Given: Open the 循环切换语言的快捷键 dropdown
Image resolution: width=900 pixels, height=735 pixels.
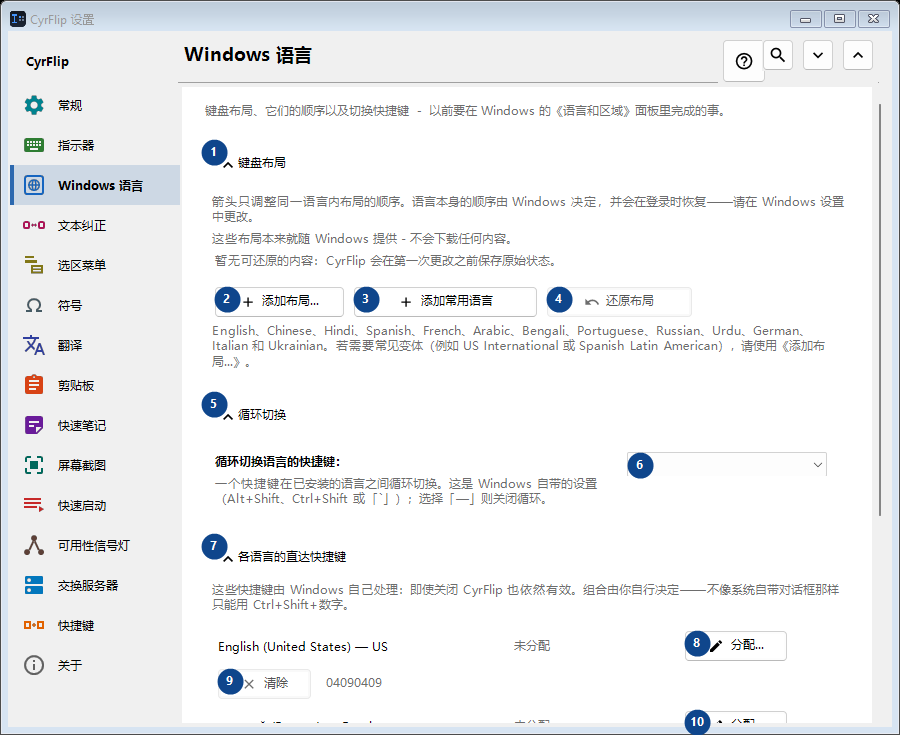Looking at the screenshot, I should (727, 465).
